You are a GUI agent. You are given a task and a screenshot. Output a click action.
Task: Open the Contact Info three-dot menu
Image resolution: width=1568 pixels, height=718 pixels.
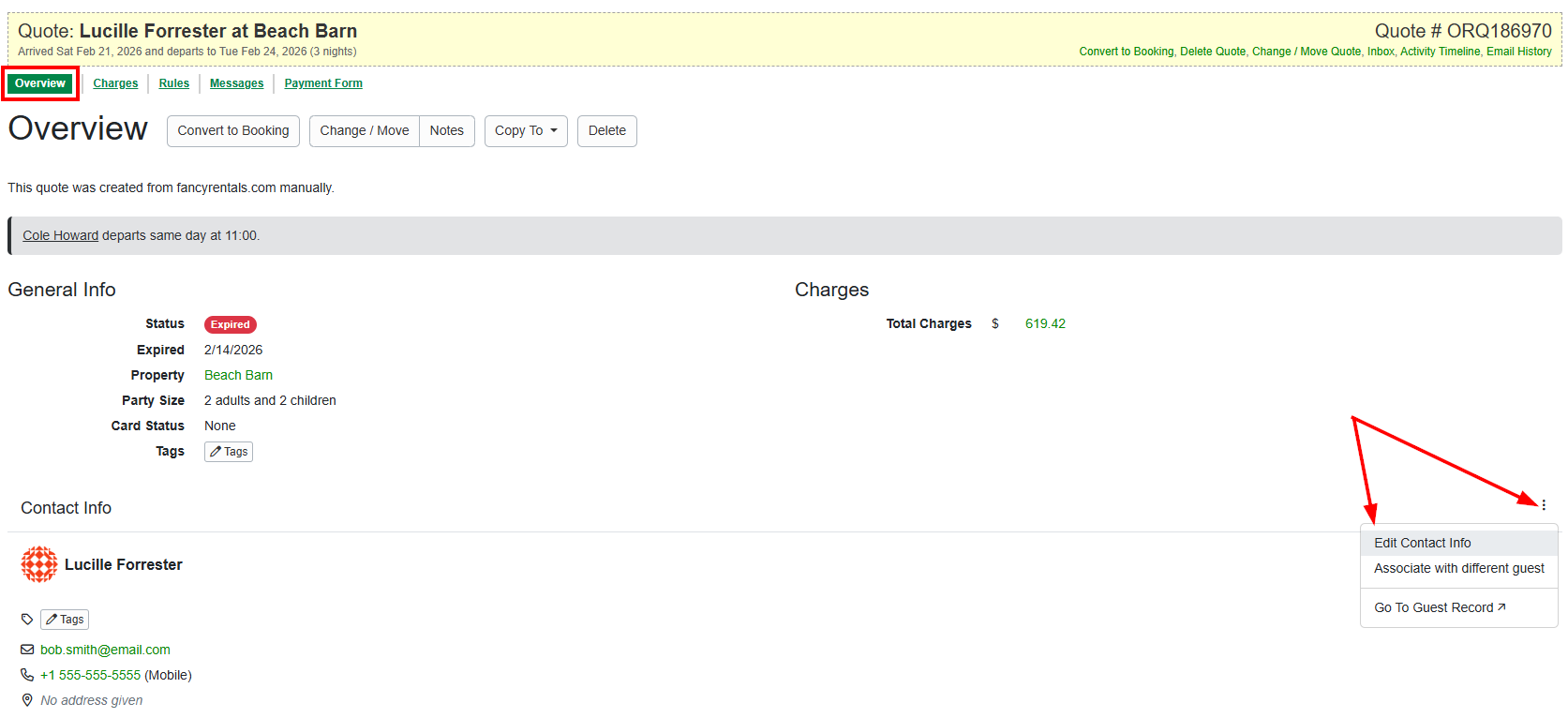1543,505
